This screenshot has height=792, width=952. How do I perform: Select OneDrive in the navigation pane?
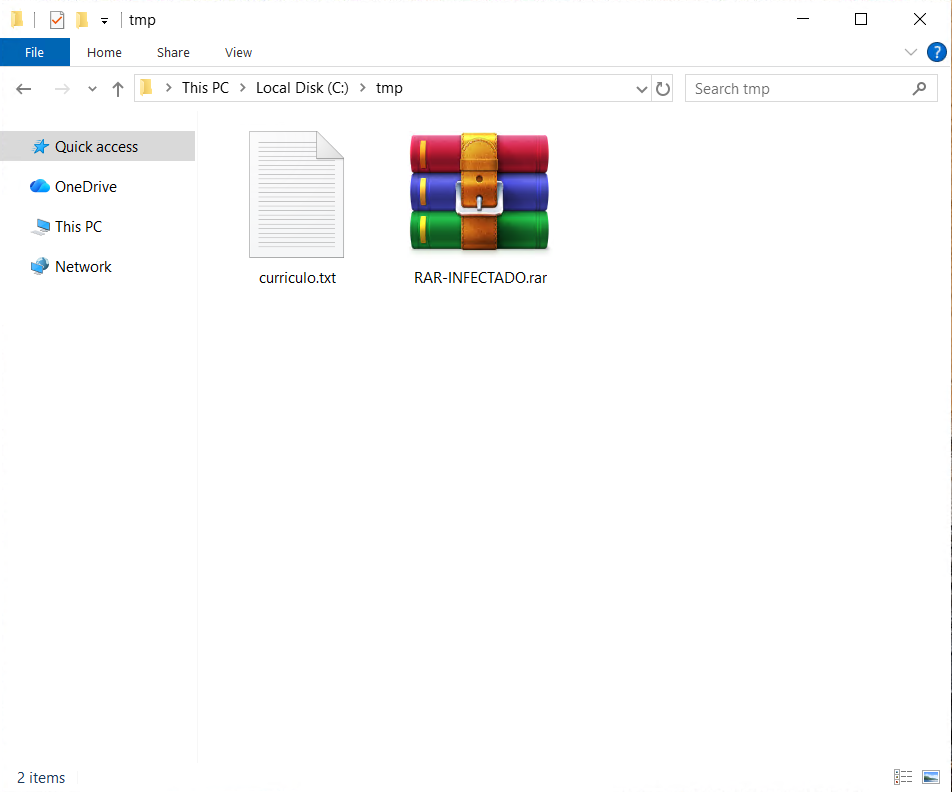click(x=85, y=187)
